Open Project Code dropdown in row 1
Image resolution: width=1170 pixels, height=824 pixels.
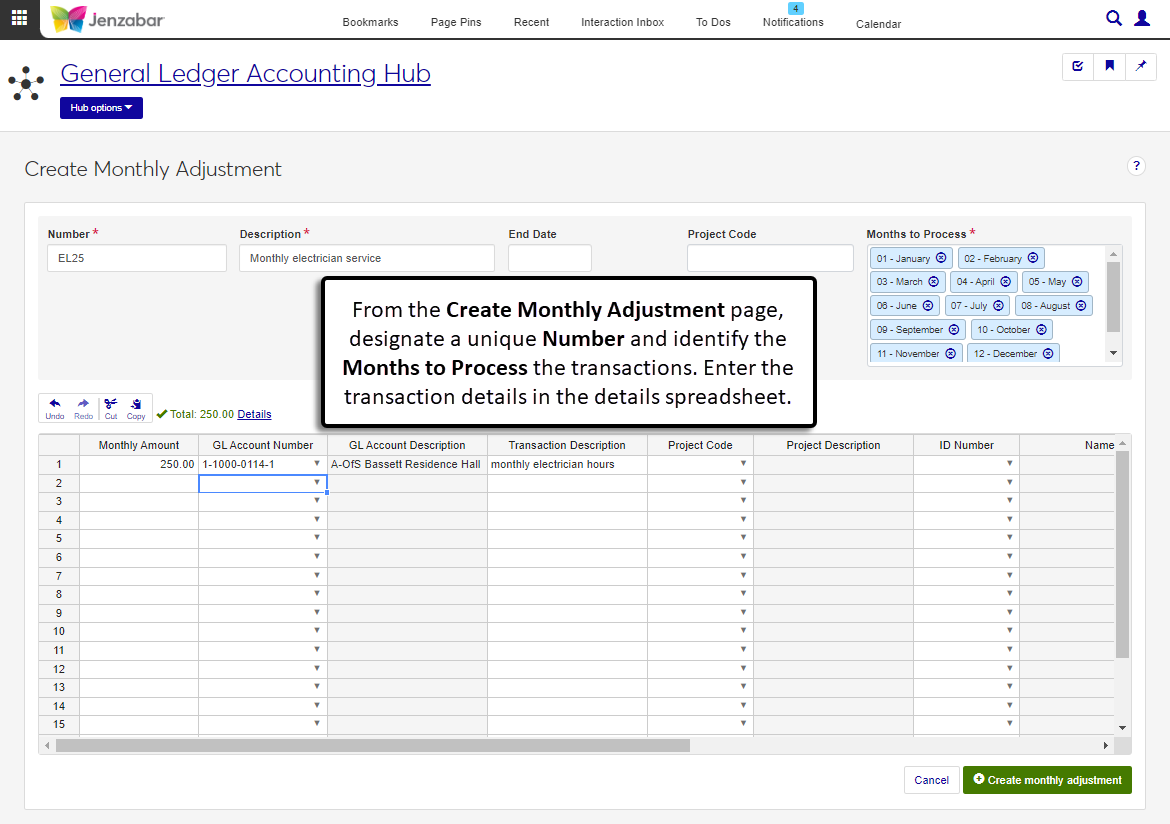tap(743, 464)
